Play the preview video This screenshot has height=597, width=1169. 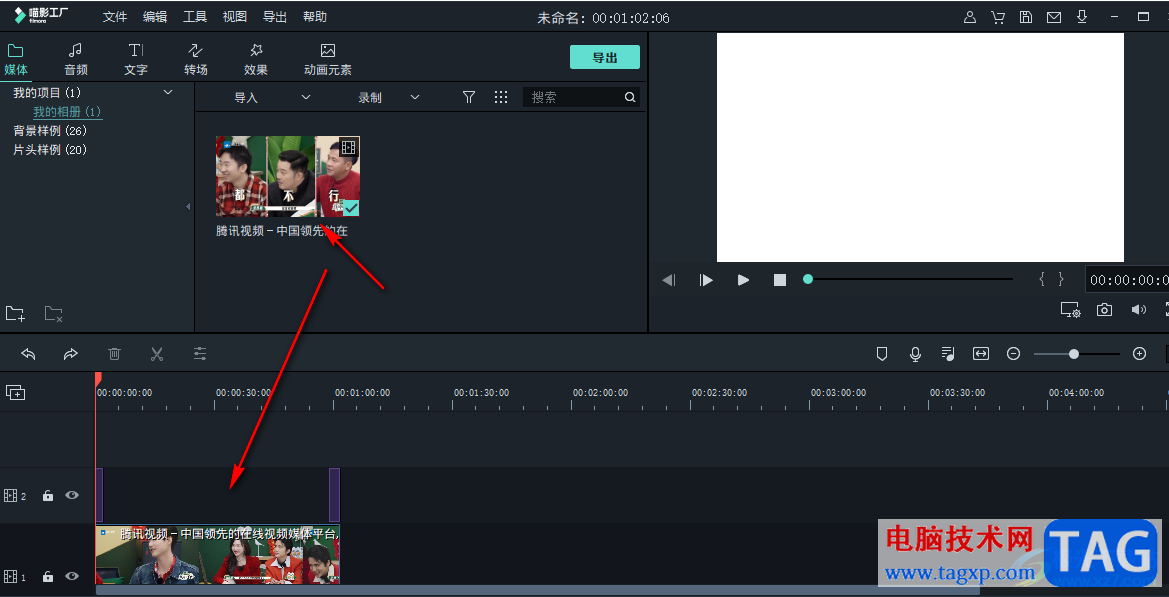click(x=743, y=280)
